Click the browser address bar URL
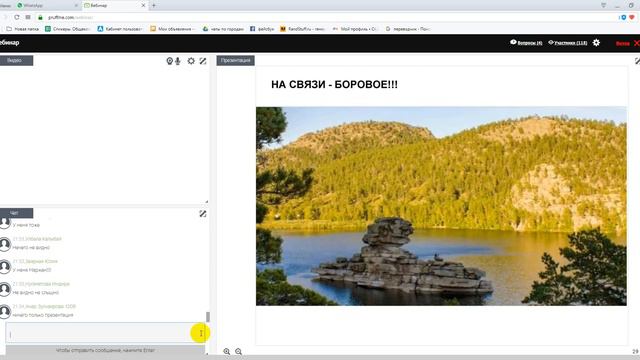This screenshot has width=640, height=360. (x=70, y=17)
